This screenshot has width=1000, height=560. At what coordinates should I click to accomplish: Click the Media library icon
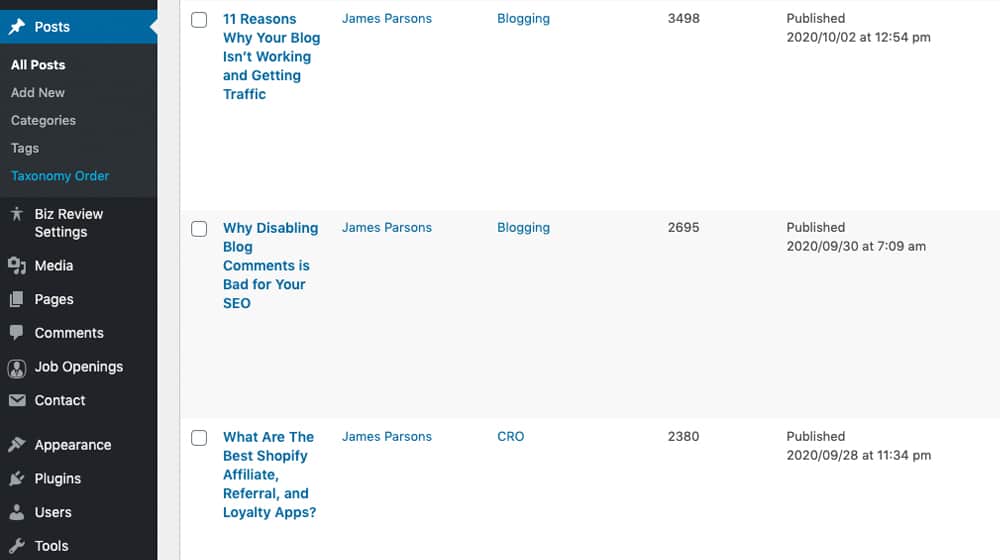point(17,265)
